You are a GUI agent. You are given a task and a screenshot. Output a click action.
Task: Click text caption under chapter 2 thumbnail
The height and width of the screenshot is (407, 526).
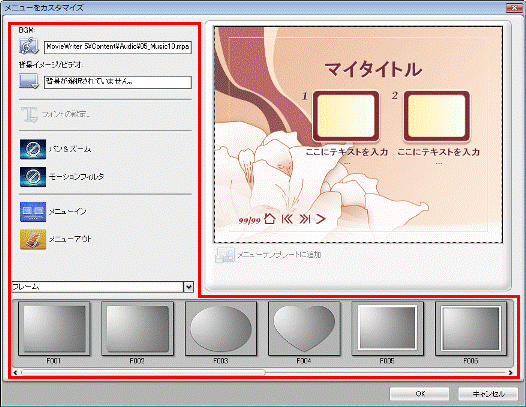tap(438, 152)
